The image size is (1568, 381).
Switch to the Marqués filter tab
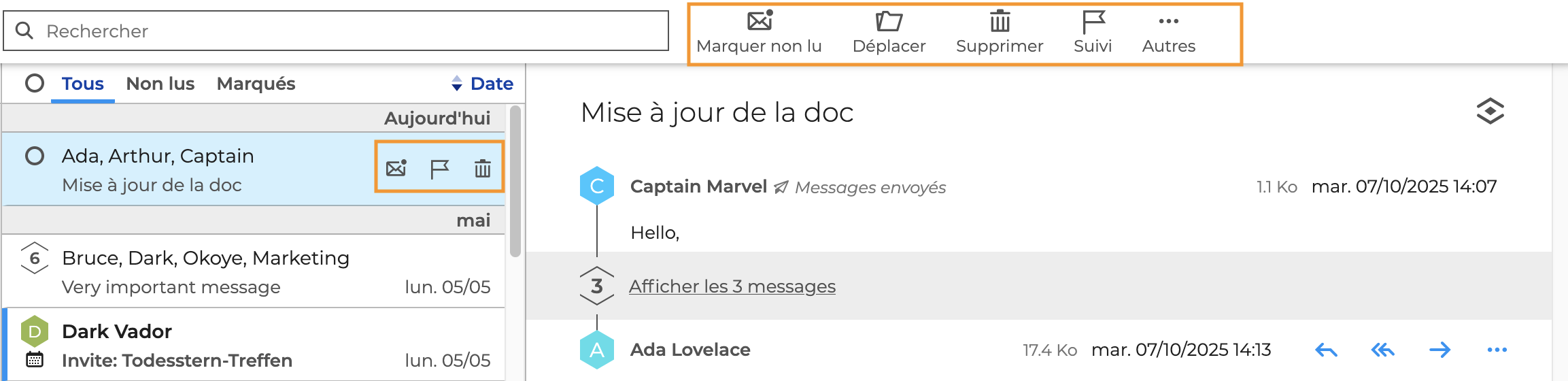tap(256, 84)
